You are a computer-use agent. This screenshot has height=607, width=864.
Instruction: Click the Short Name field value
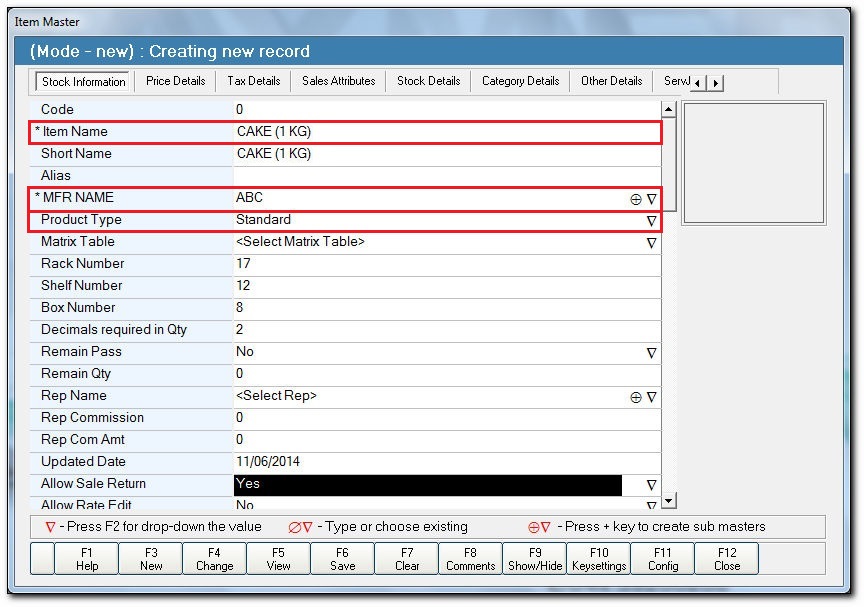pos(447,154)
